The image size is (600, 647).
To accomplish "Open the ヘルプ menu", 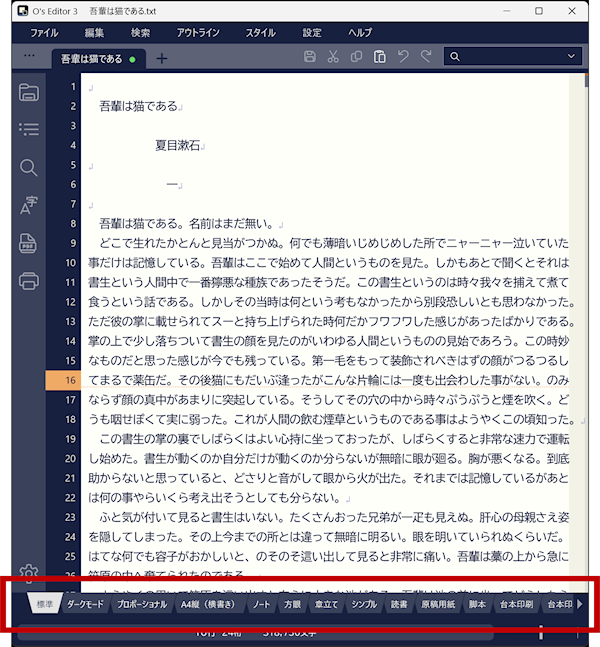I will click(x=360, y=33).
